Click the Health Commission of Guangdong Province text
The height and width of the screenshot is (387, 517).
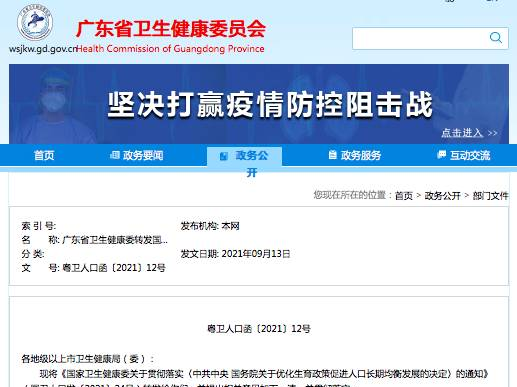click(170, 49)
